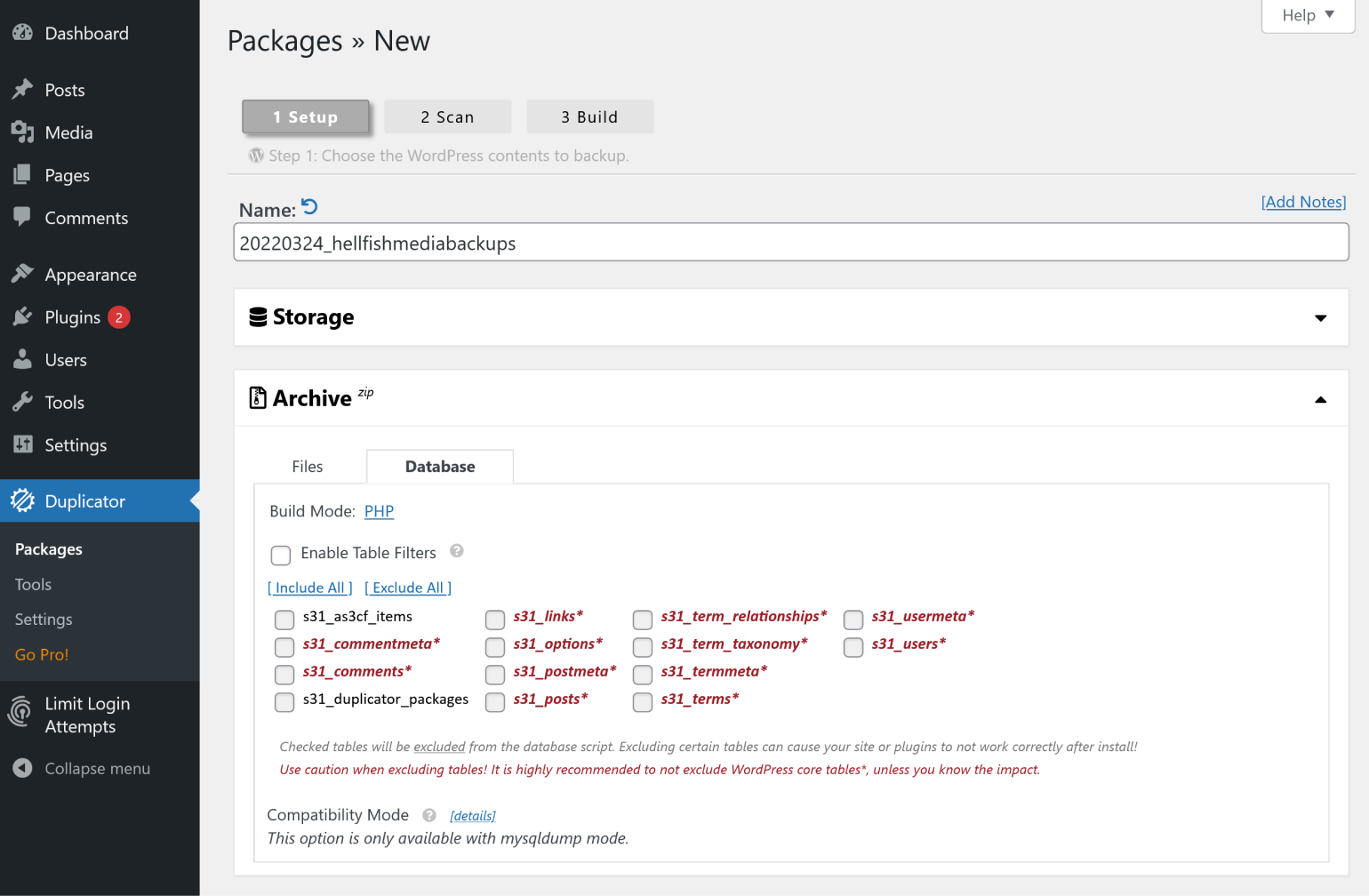Click the package Name input field

click(791, 242)
